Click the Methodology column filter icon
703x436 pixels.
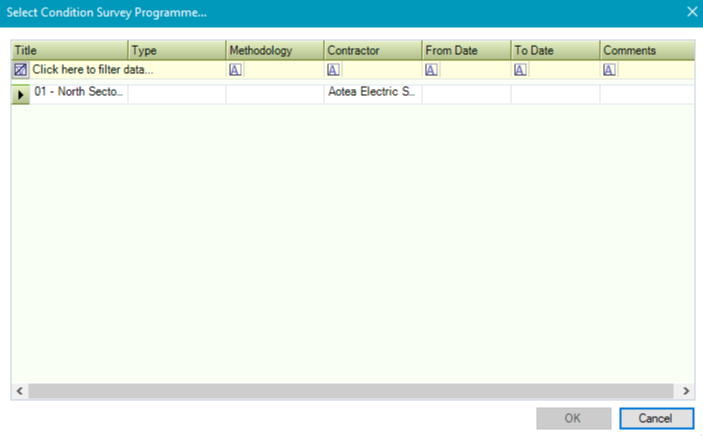[236, 70]
